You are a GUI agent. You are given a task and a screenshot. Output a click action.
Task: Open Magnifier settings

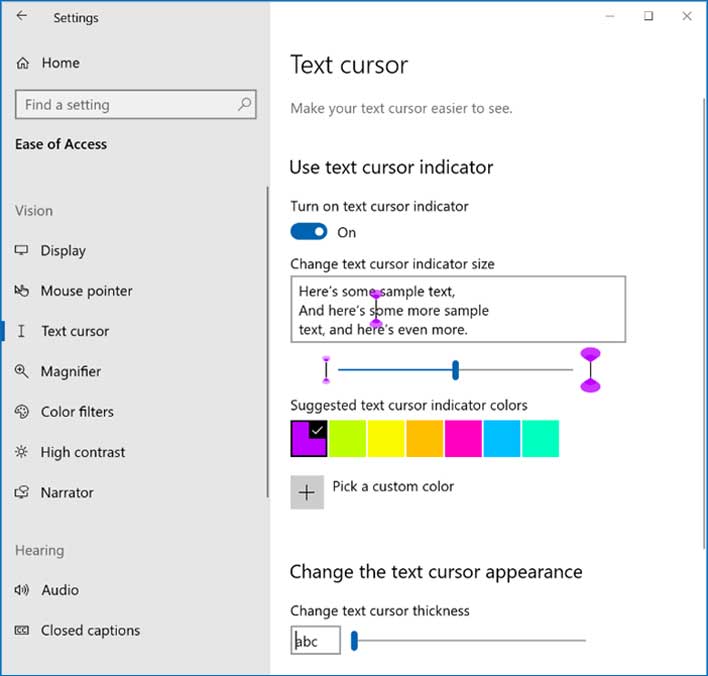[71, 371]
